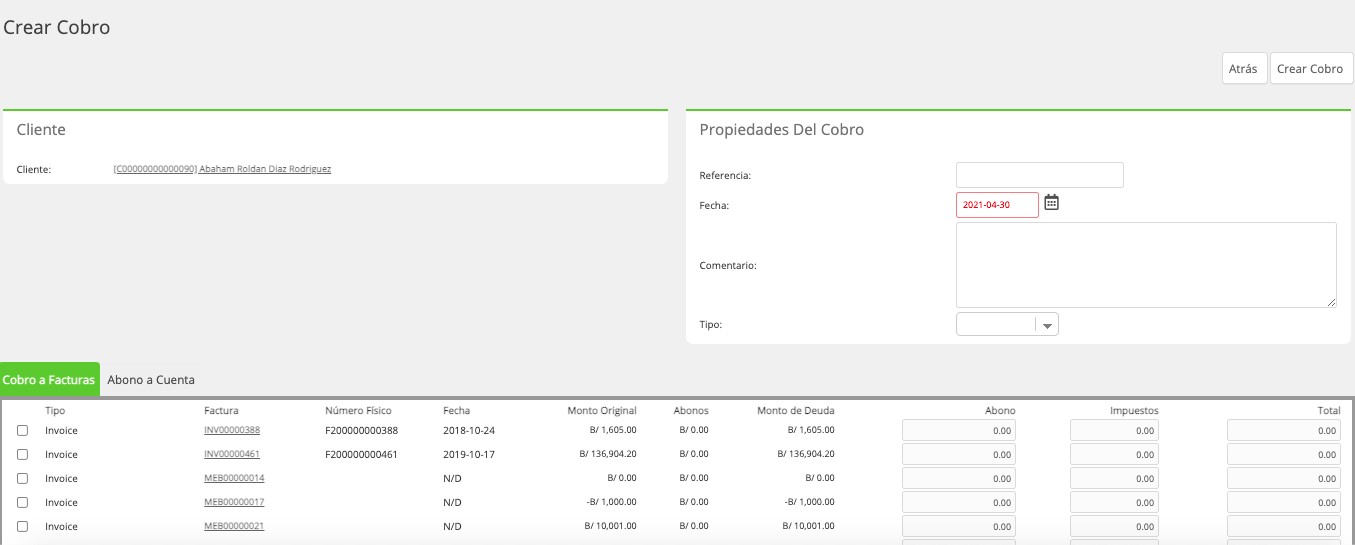The image size is (1355, 545).
Task: Click the Número Físico column header
Action: [x=358, y=411]
